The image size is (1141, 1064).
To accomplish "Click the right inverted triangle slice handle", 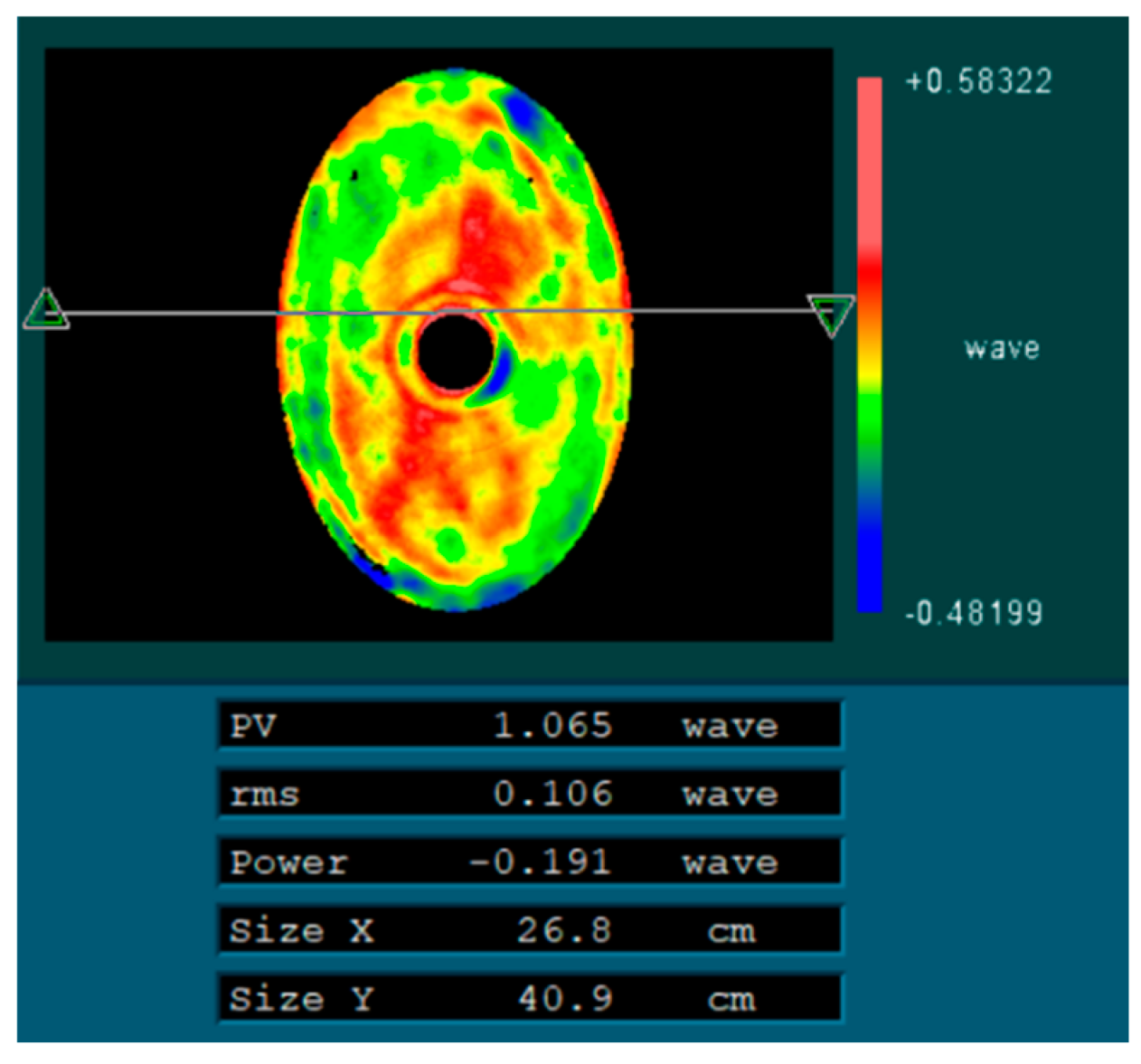I will 831,315.
